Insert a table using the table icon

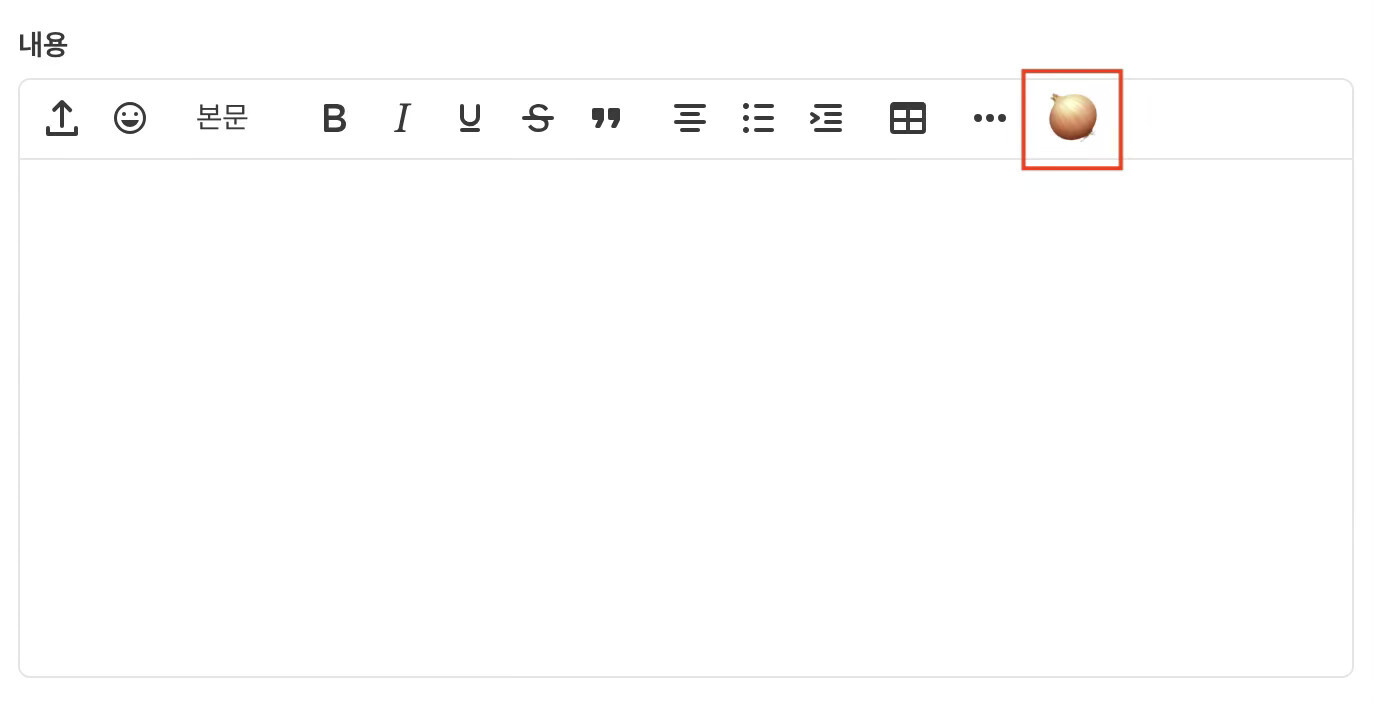point(908,118)
